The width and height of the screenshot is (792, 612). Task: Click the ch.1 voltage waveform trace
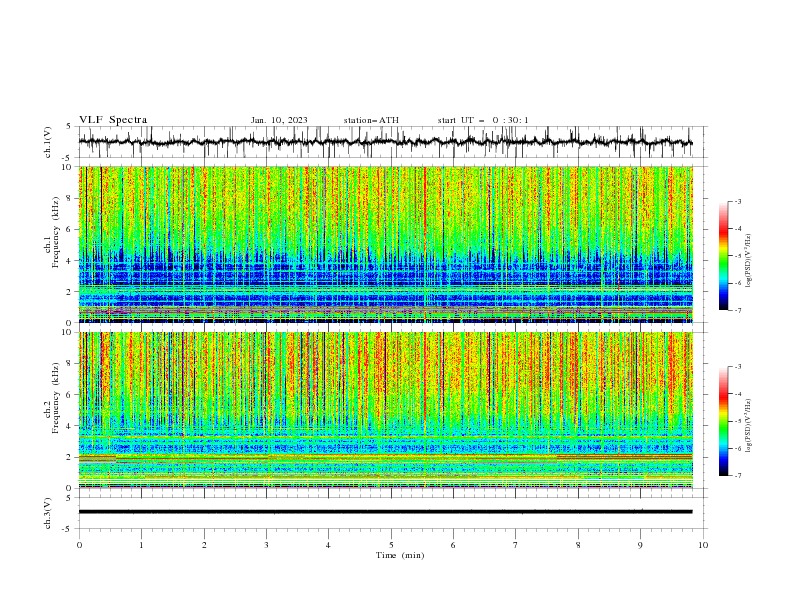[x=385, y=142]
